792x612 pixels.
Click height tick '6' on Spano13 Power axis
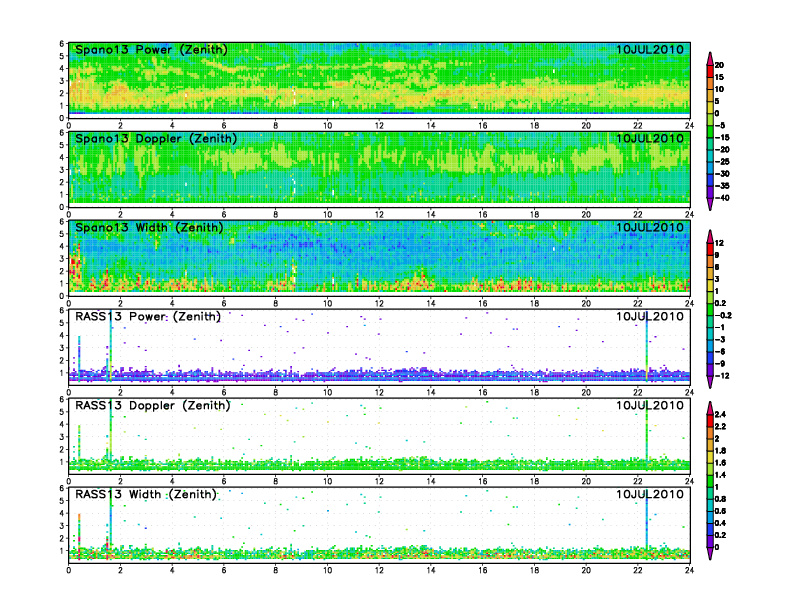click(x=62, y=43)
